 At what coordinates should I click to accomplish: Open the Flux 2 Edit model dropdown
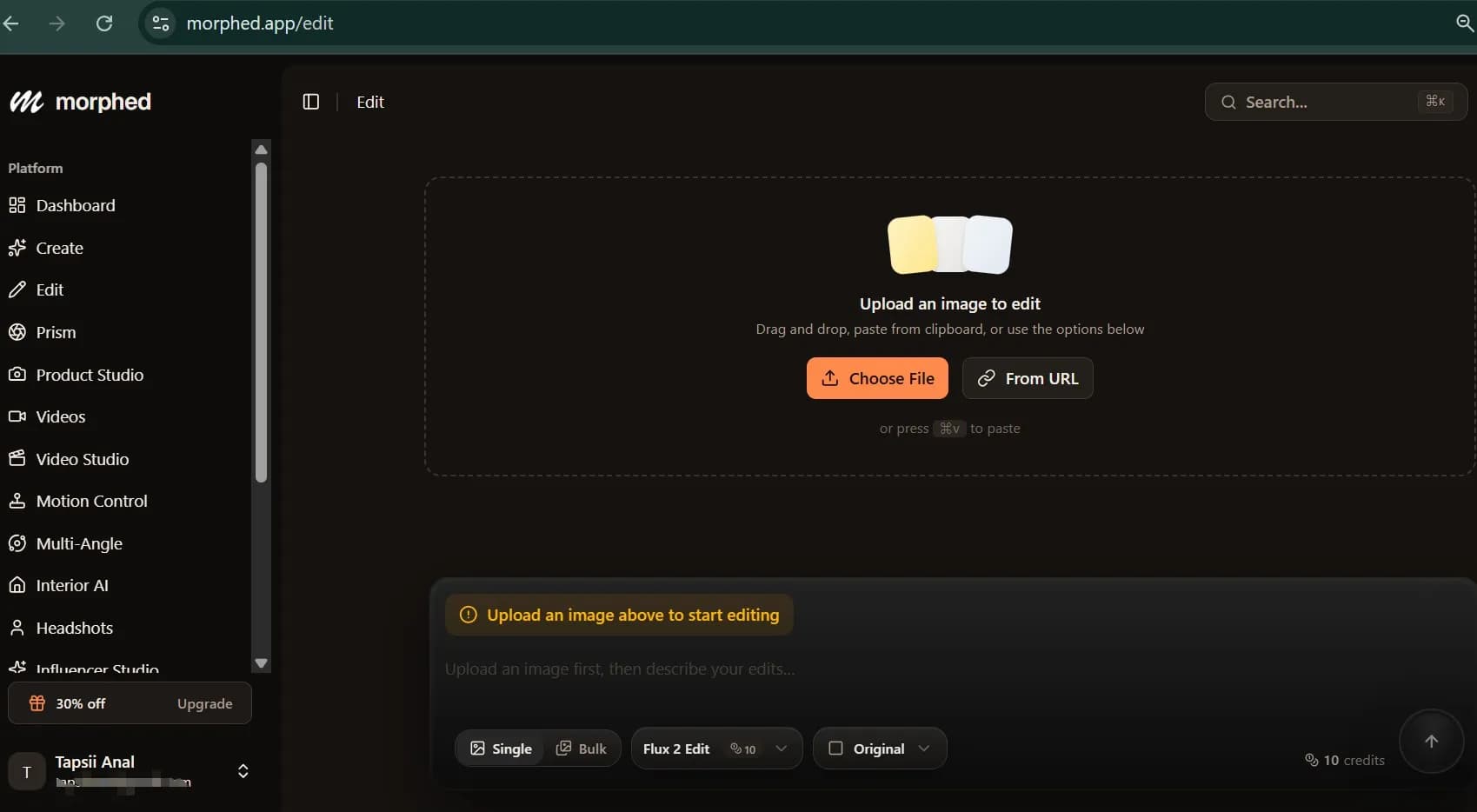[716, 749]
